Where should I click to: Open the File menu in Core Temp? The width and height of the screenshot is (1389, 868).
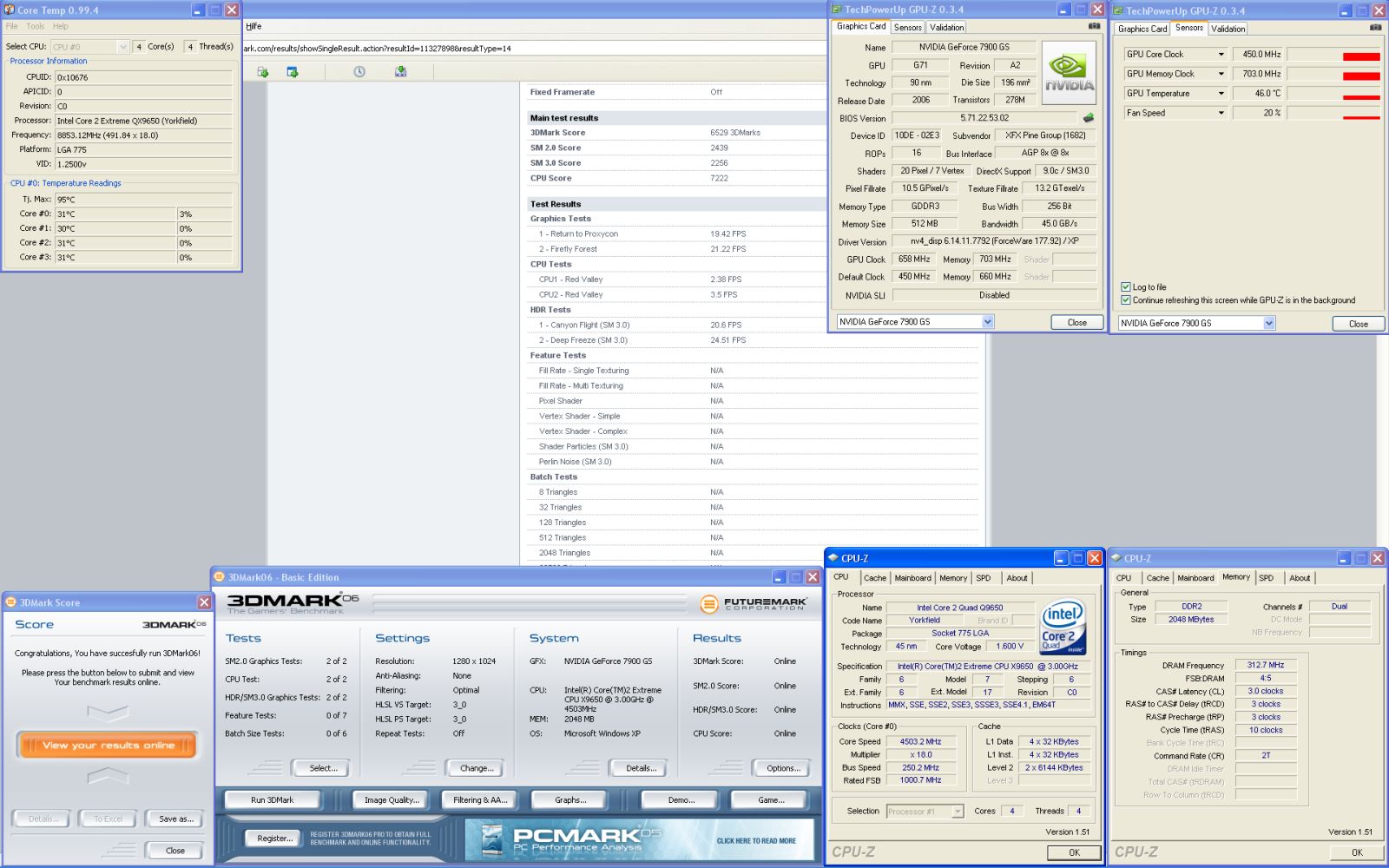[x=12, y=27]
